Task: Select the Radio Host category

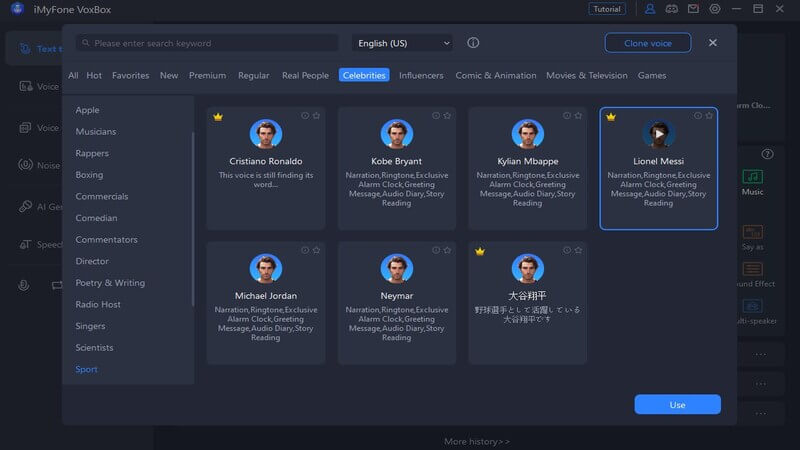Action: [98, 305]
